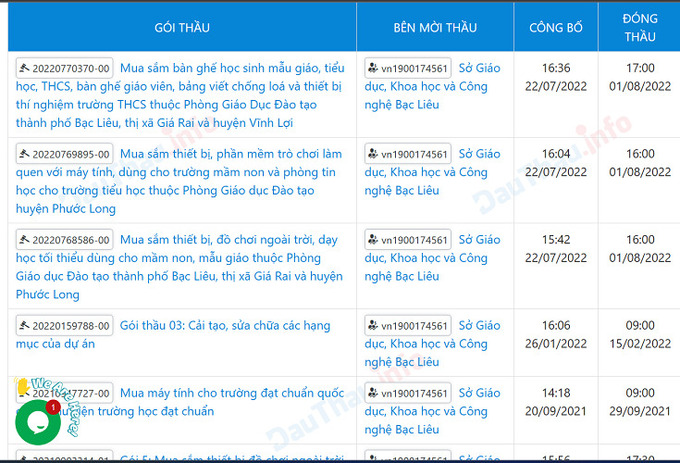
Task: Click the 'ĐÓNG THẦU' column header
Action: click(639, 27)
